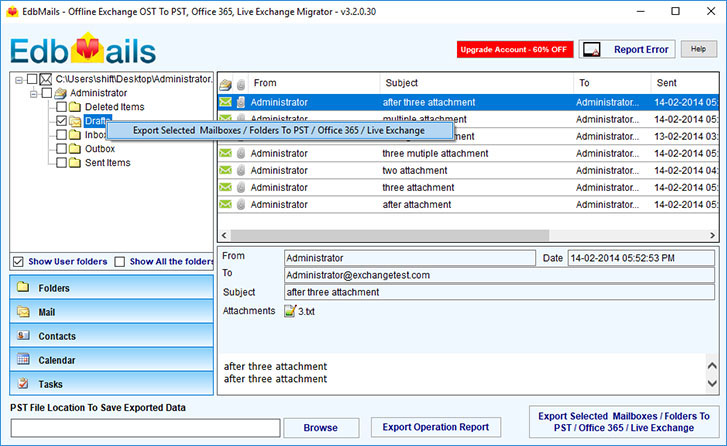
Task: Click the Browse button
Action: point(321,427)
